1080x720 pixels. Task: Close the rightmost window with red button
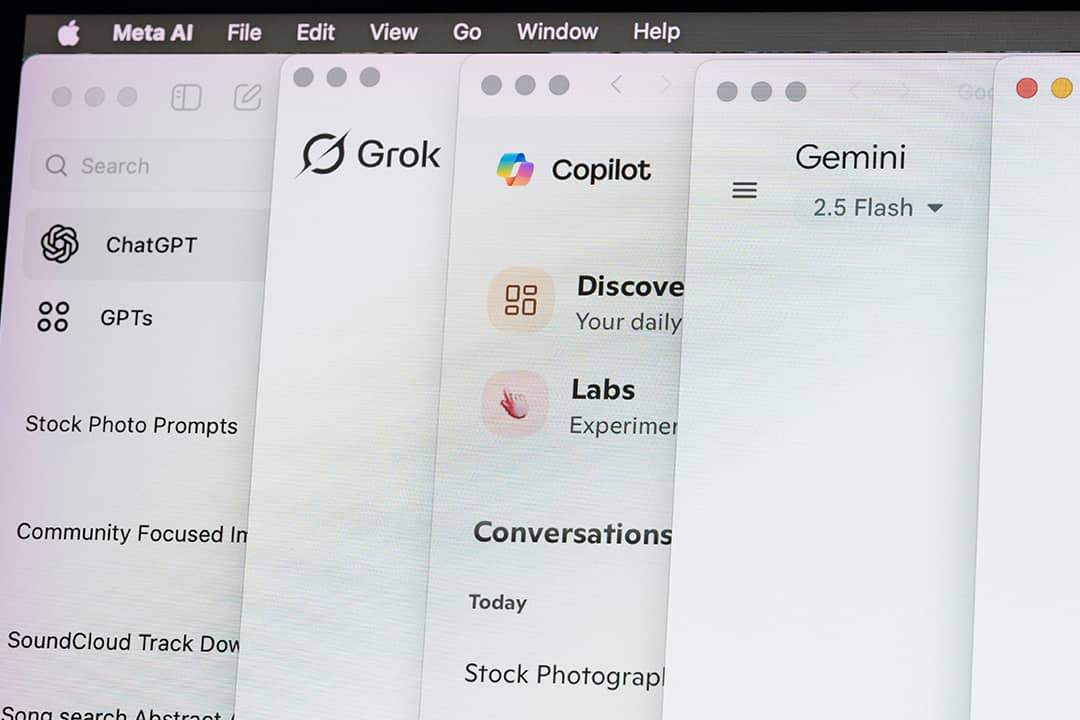[1026, 88]
